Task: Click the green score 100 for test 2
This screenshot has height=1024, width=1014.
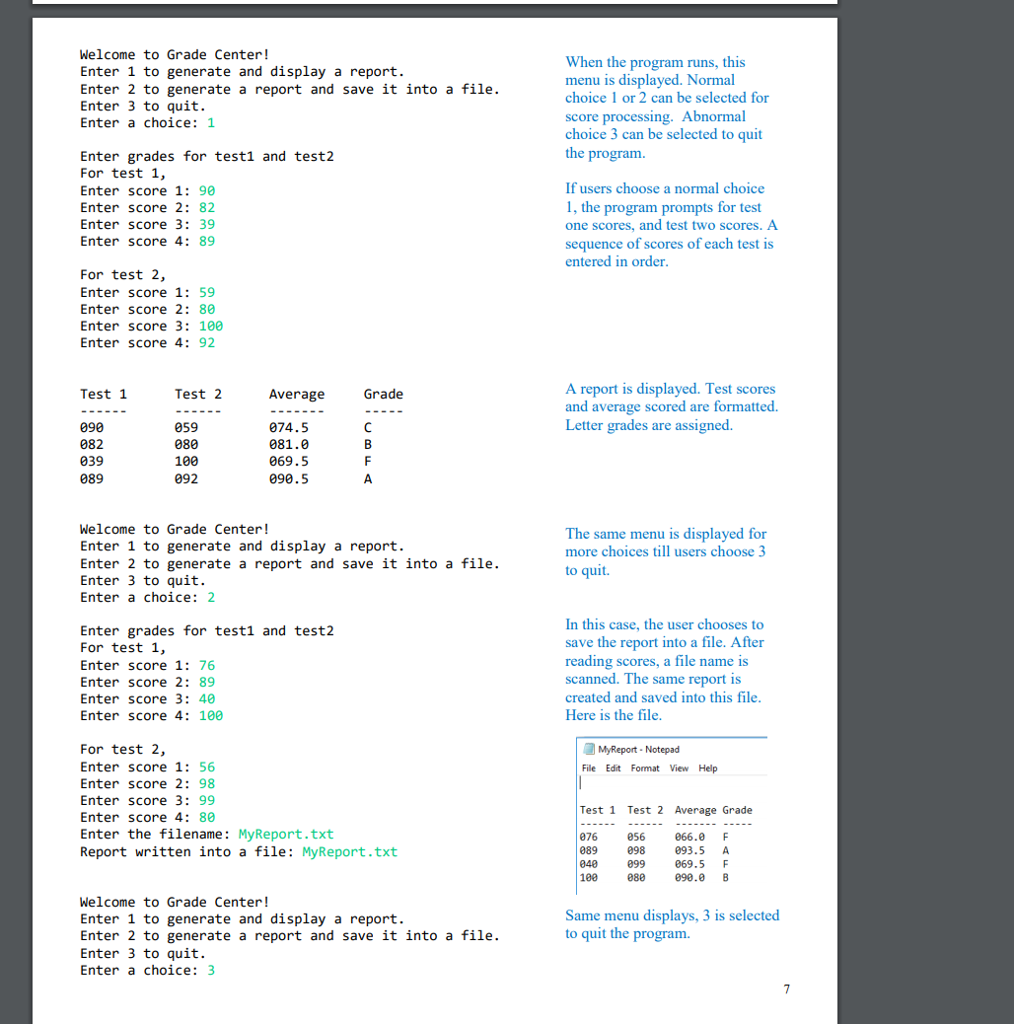Action: pos(211,325)
